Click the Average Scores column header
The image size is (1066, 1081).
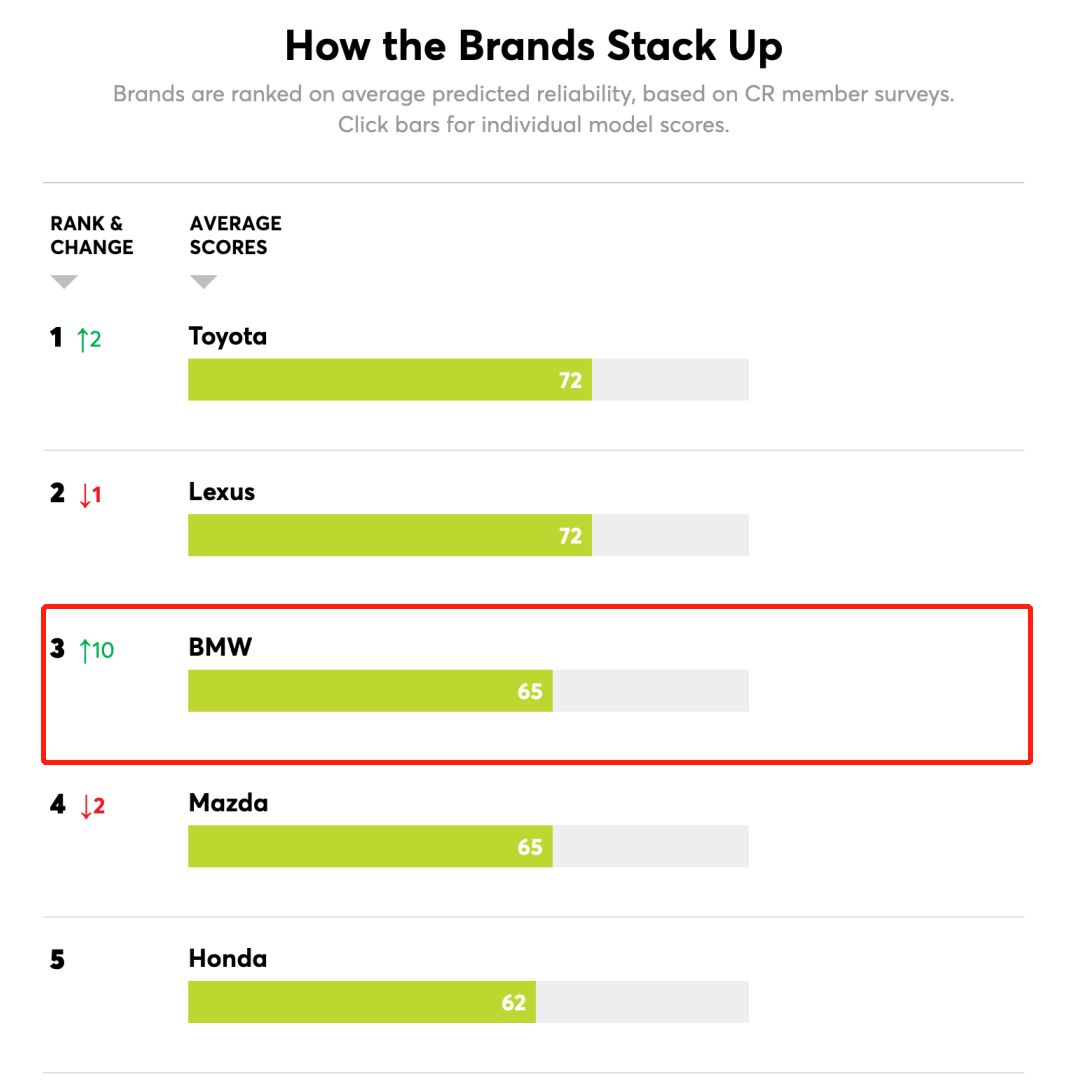236,235
